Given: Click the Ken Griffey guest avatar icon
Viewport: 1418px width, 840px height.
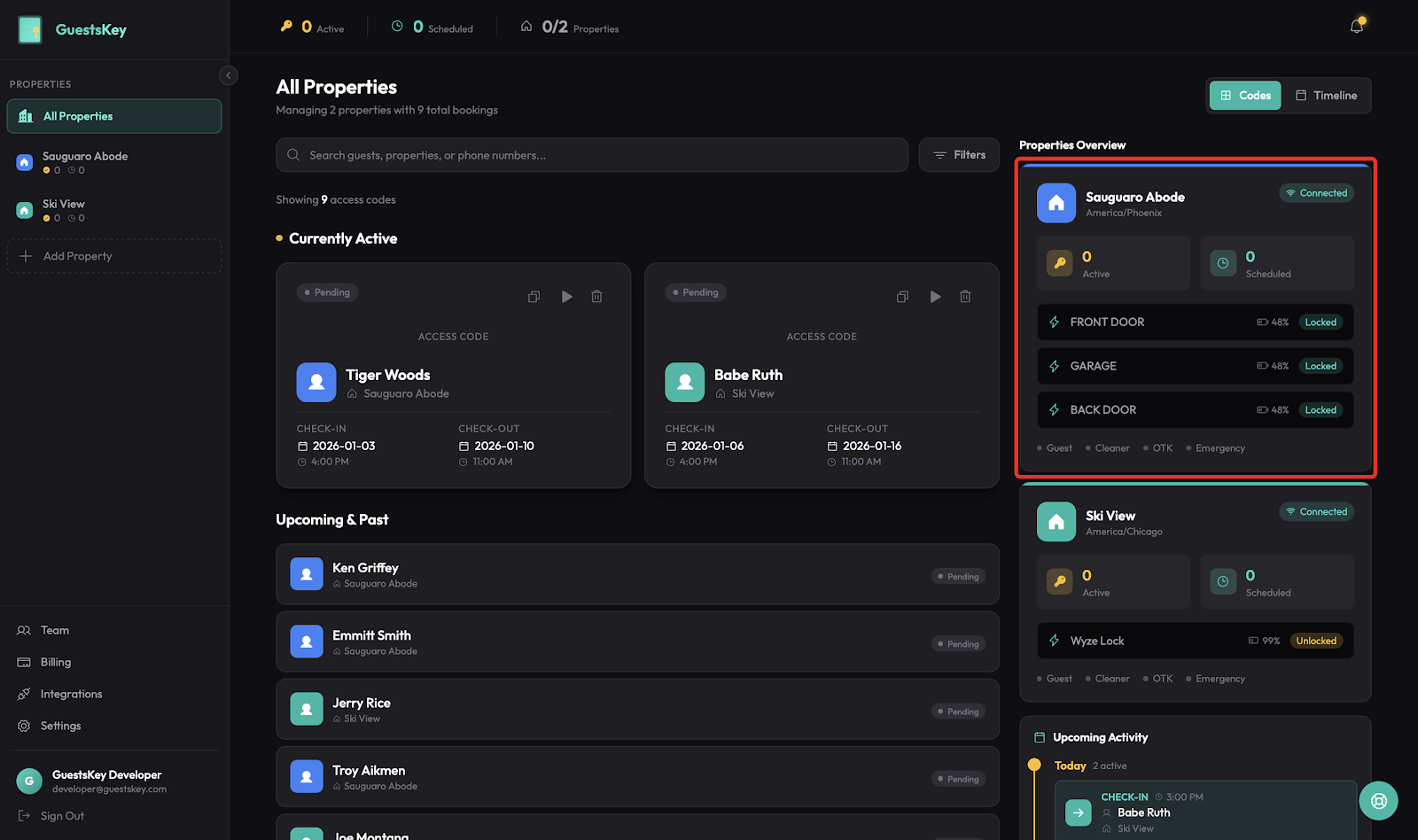Looking at the screenshot, I should [x=306, y=574].
